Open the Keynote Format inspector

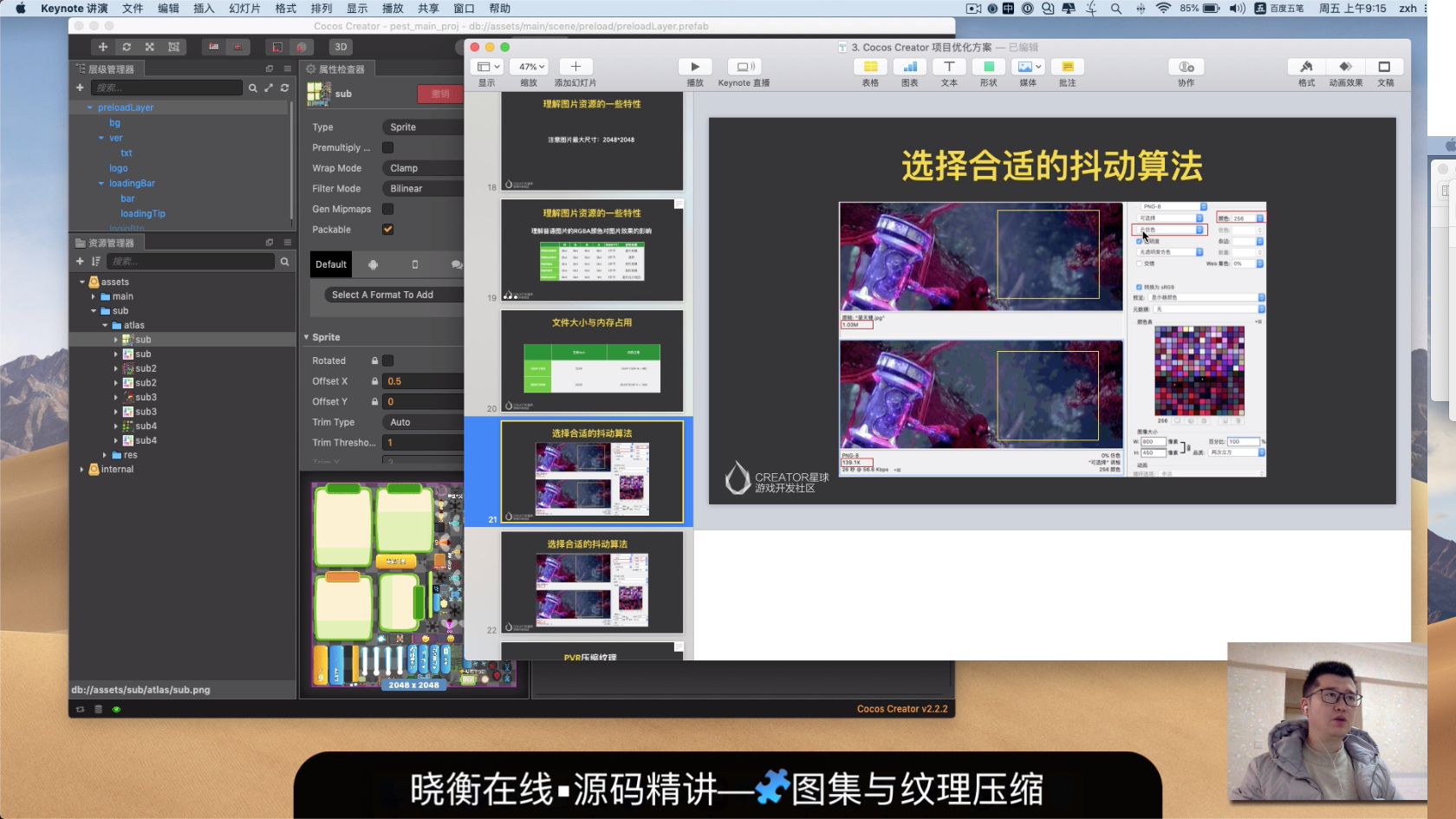point(1306,67)
